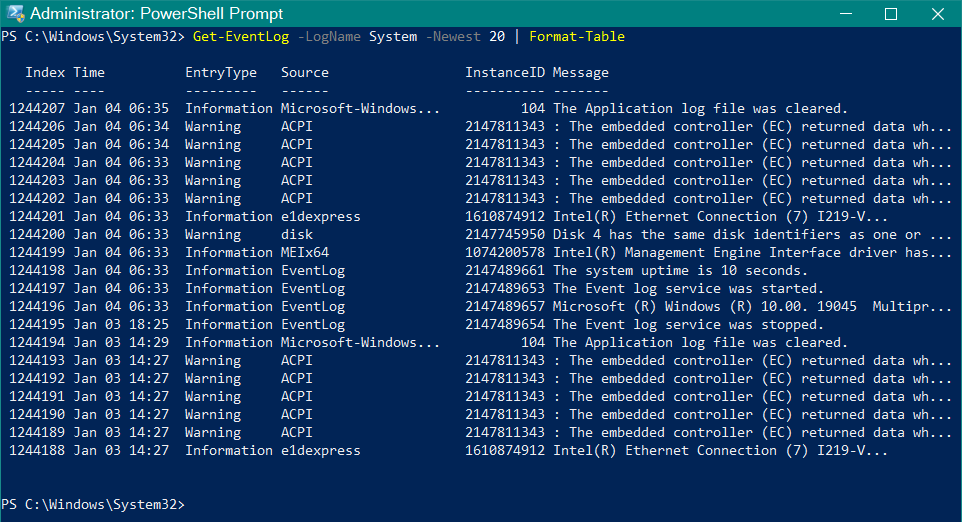Close the PowerShell Prompt window
Image resolution: width=962 pixels, height=522 pixels.
[937, 14]
